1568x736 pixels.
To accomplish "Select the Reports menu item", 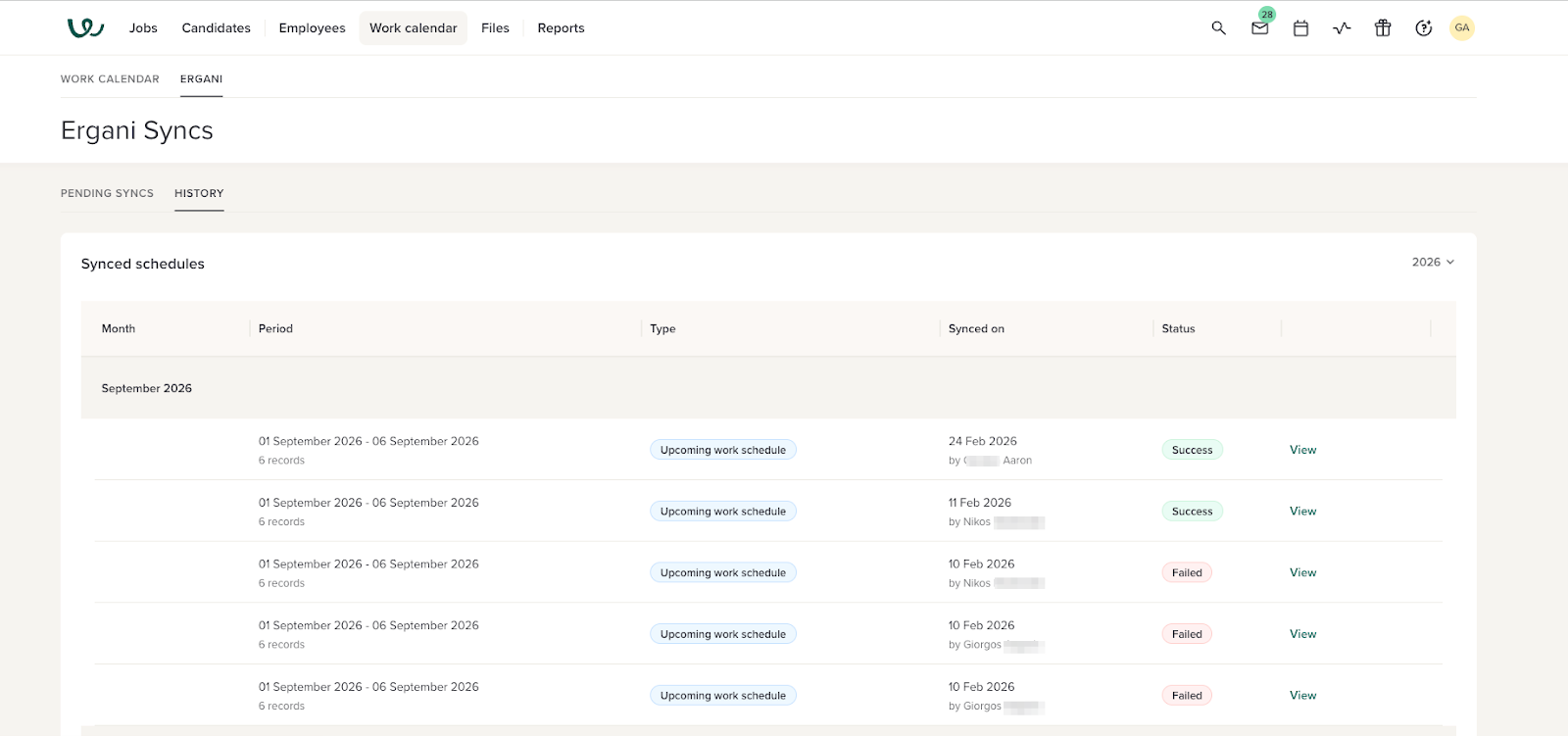I will [x=561, y=28].
